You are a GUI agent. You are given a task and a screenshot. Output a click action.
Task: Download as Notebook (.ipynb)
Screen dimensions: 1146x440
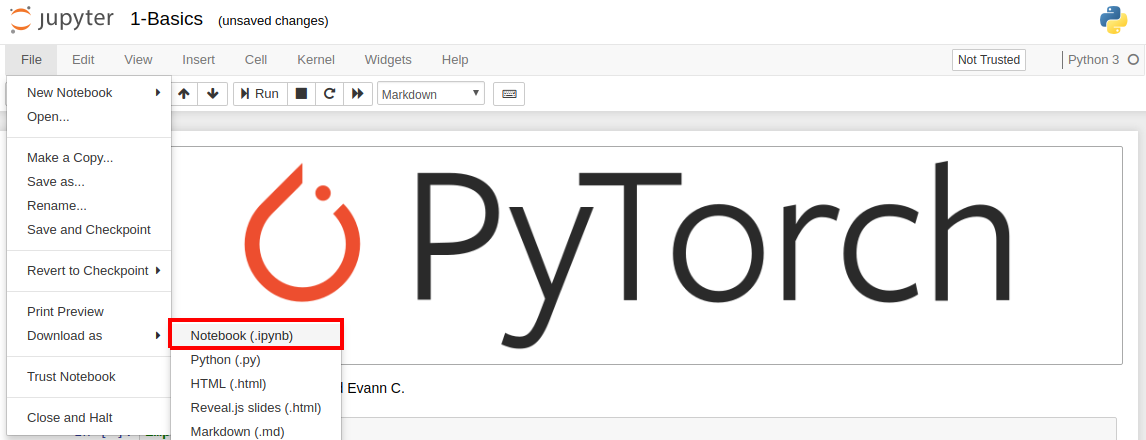[256, 335]
